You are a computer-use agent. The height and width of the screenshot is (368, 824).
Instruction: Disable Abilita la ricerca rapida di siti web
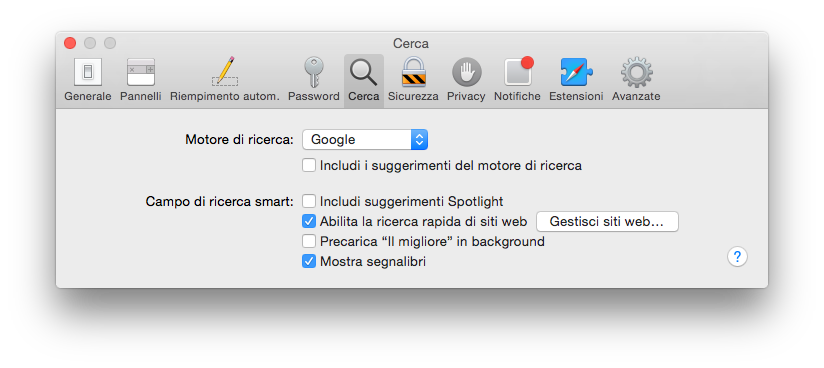click(308, 221)
